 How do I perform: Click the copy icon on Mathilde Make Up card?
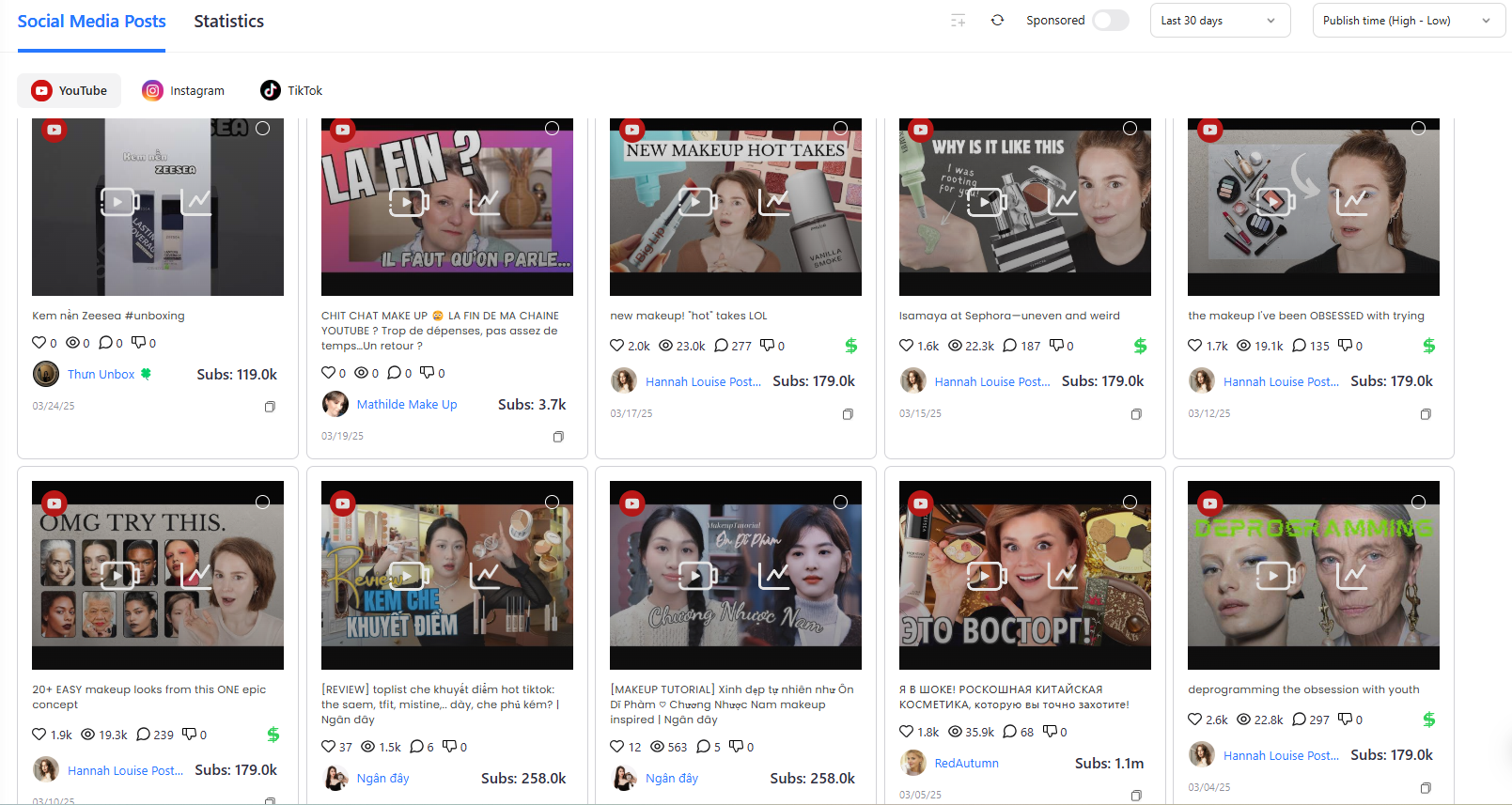point(558,437)
